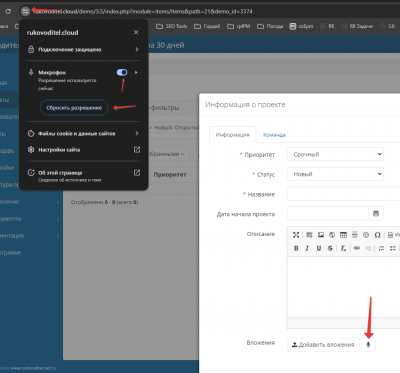Image resolution: width=400 pixels, height=373 pixels.
Task: Expand microphone options arrow beside the toggle
Action: pos(136,72)
